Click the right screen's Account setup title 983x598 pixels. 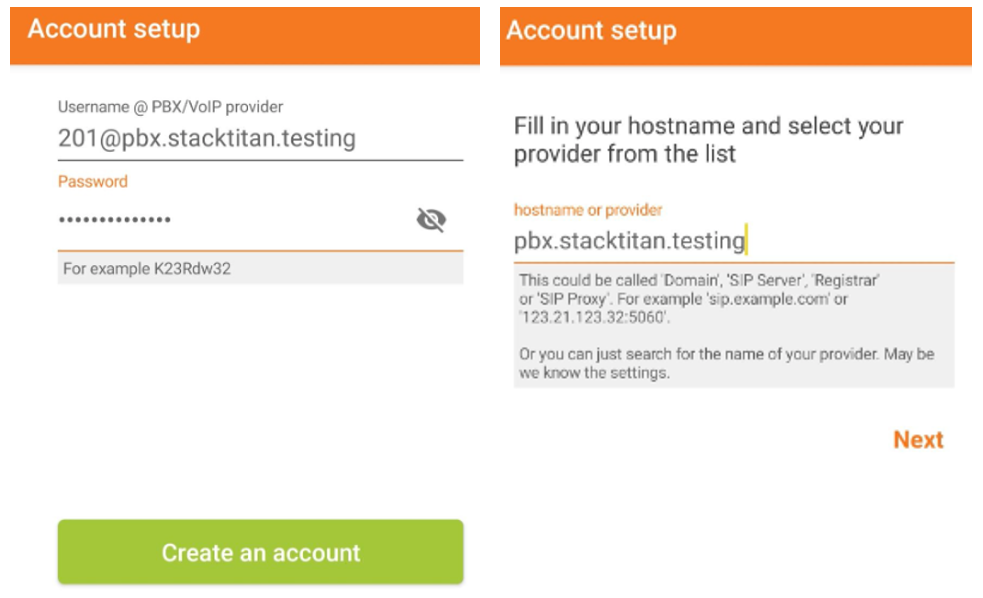pyautogui.click(x=591, y=31)
